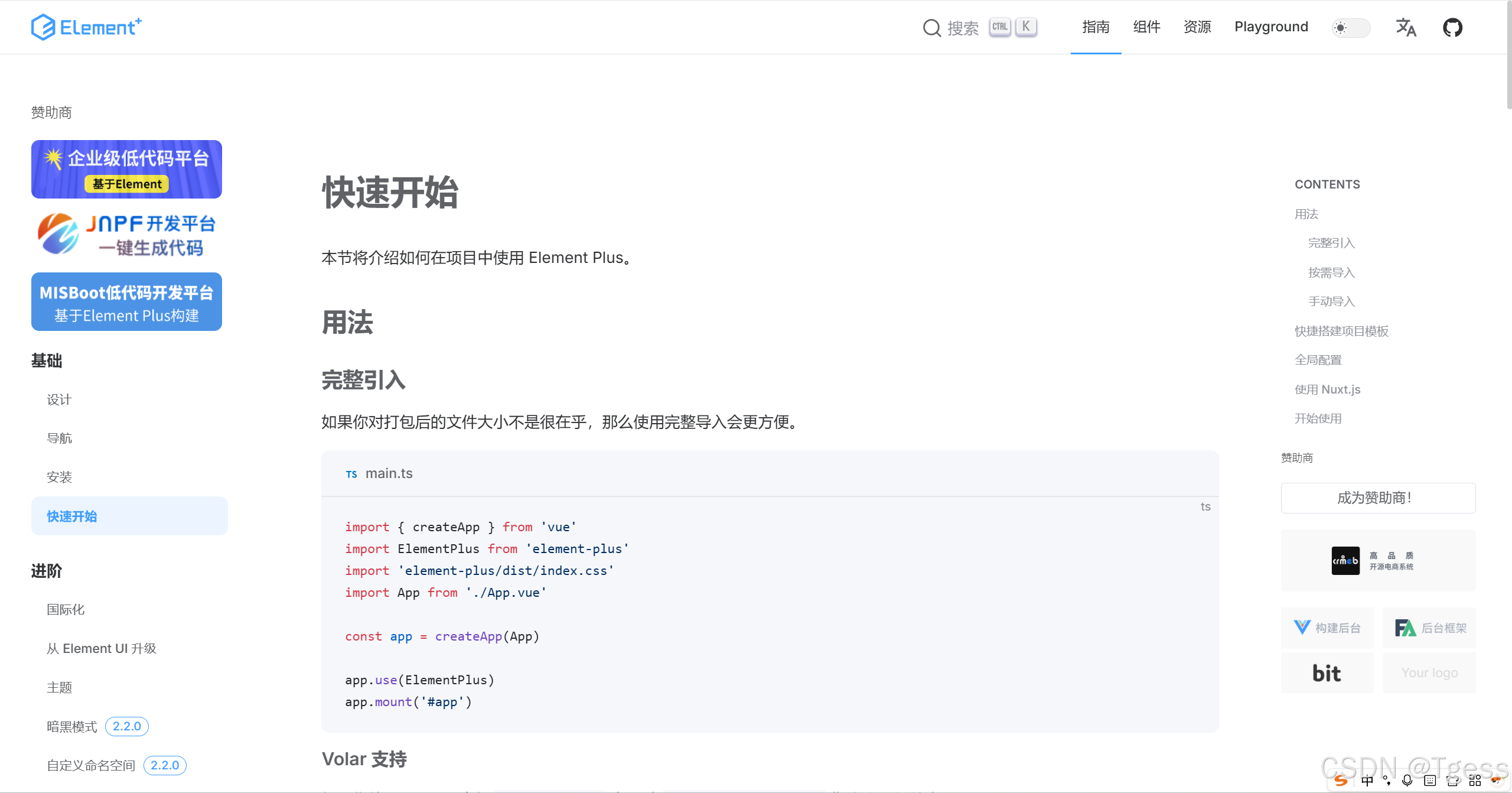Click the IME microphone voice input icon
The height and width of the screenshot is (793, 1512).
[x=1407, y=781]
